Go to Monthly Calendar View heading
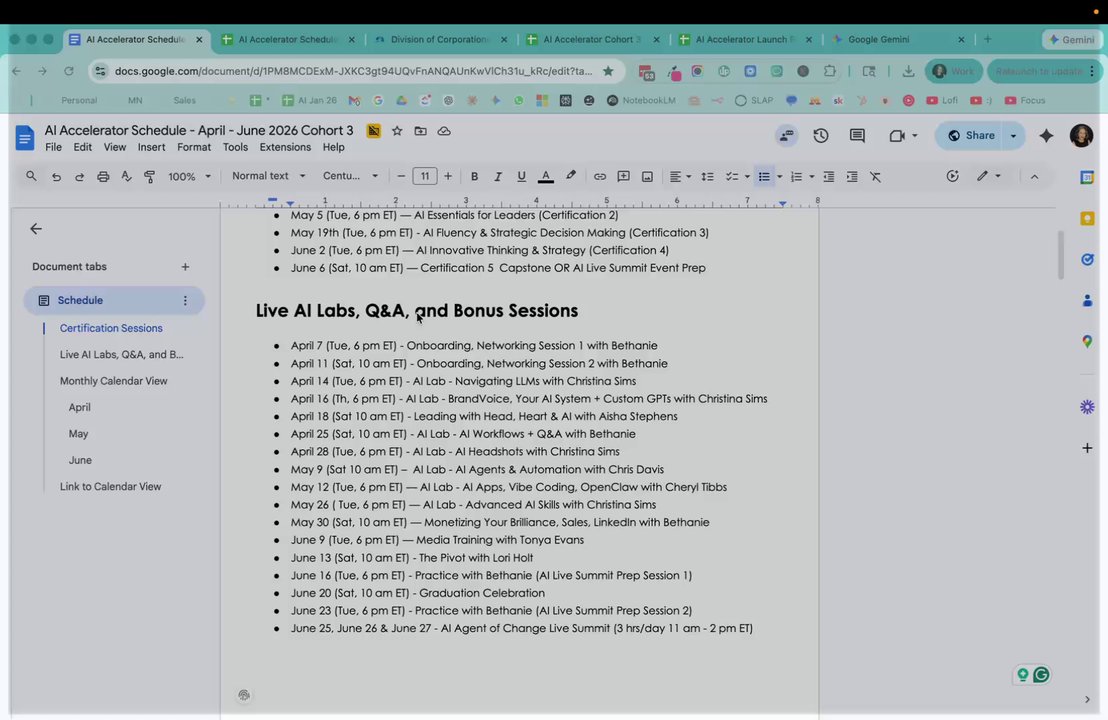Viewport: 1108px width, 720px height. tap(114, 381)
